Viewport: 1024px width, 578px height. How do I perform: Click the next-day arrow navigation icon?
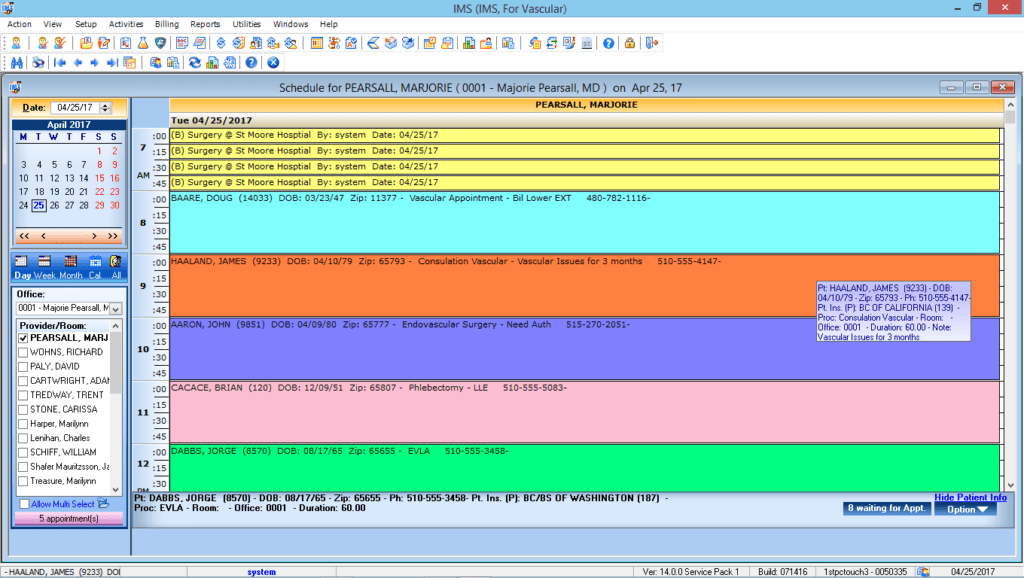[94, 62]
